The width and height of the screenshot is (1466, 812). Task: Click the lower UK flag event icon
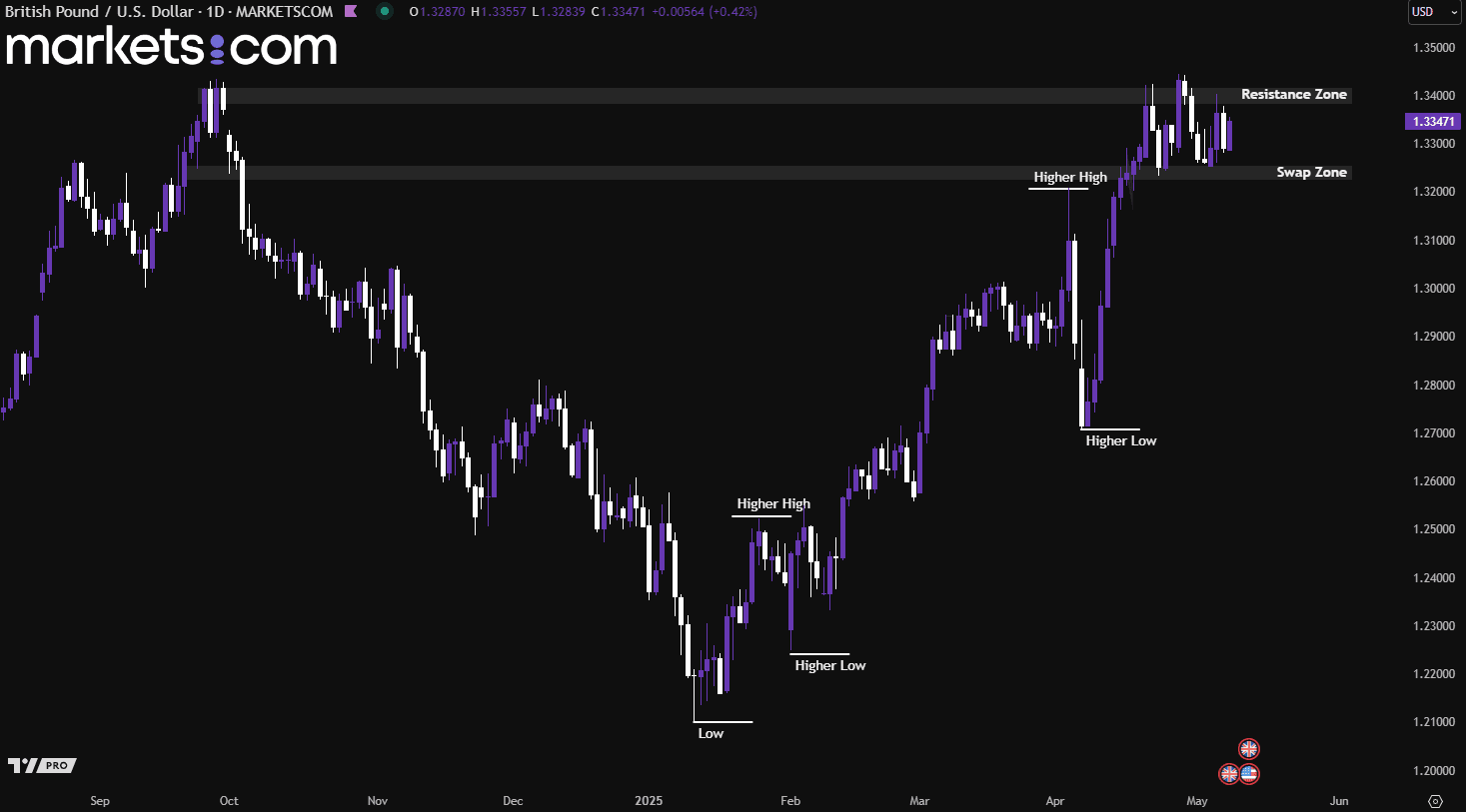1228,774
